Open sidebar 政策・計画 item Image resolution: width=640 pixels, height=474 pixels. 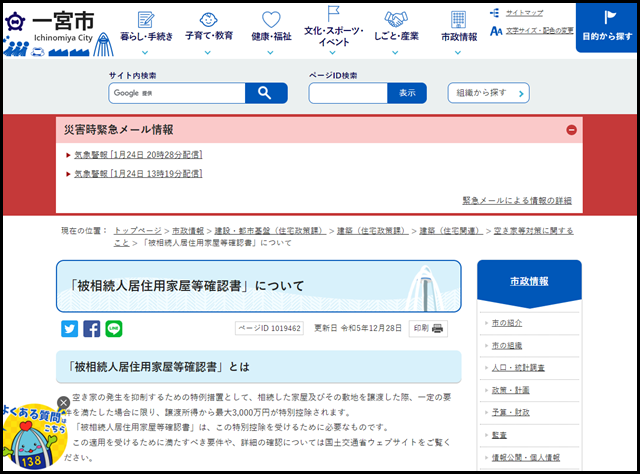511,390
